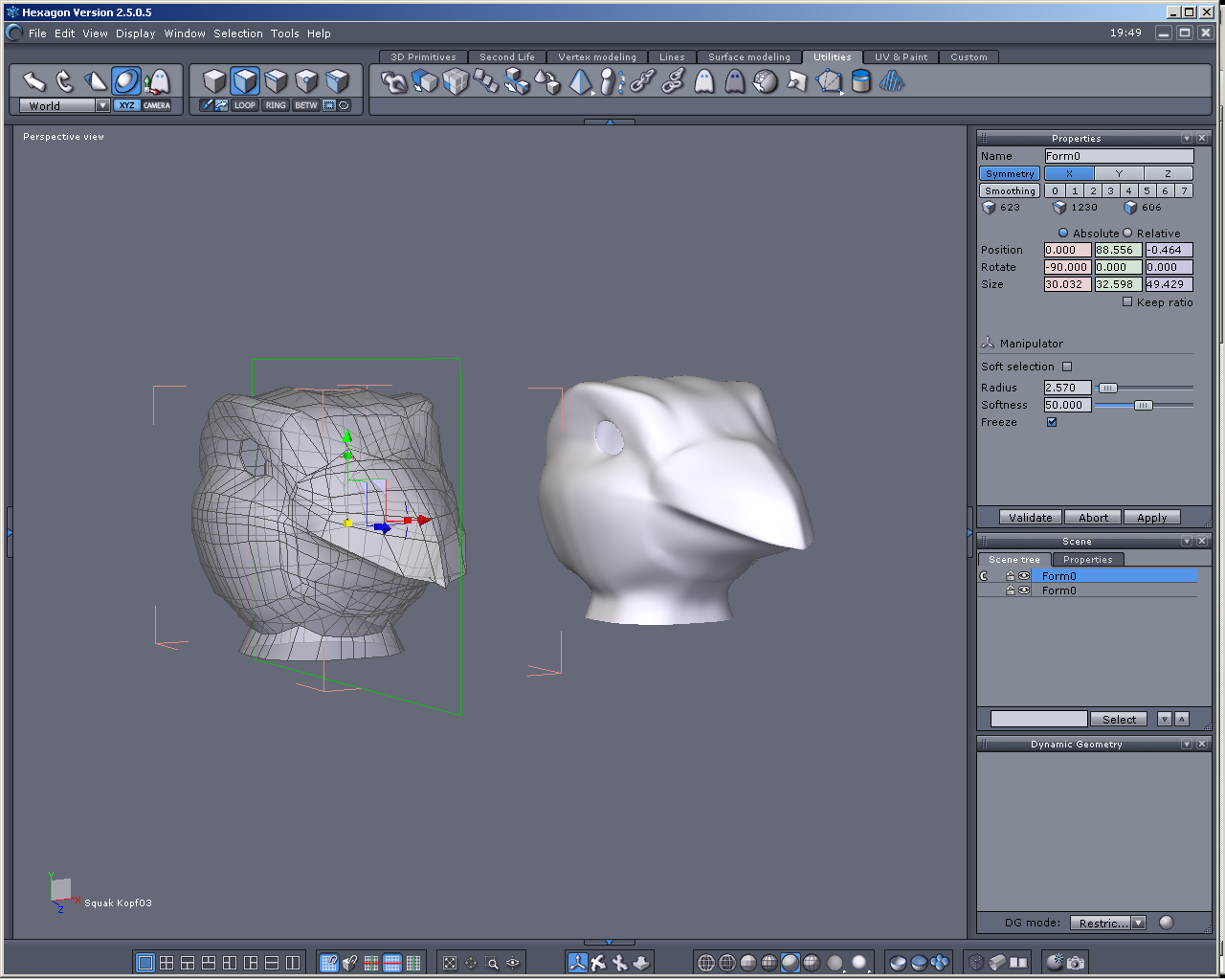Click the camera snapshot icon
The height and width of the screenshot is (980, 1225).
click(1076, 963)
